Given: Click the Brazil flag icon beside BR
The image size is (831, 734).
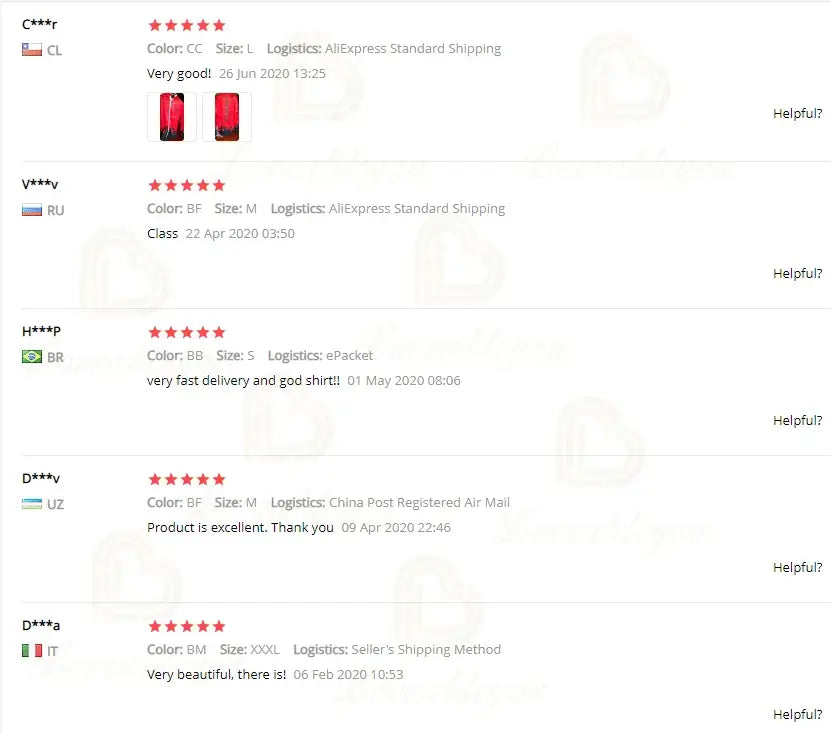Looking at the screenshot, I should tap(32, 357).
